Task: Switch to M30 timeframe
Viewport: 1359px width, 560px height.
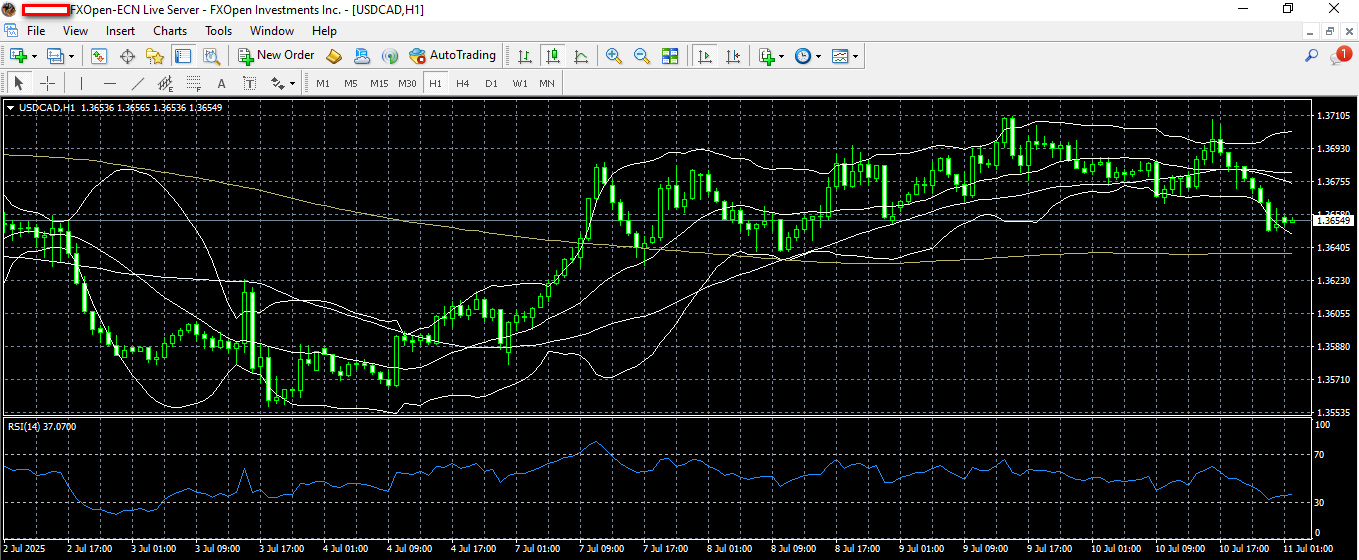Action: tap(407, 83)
